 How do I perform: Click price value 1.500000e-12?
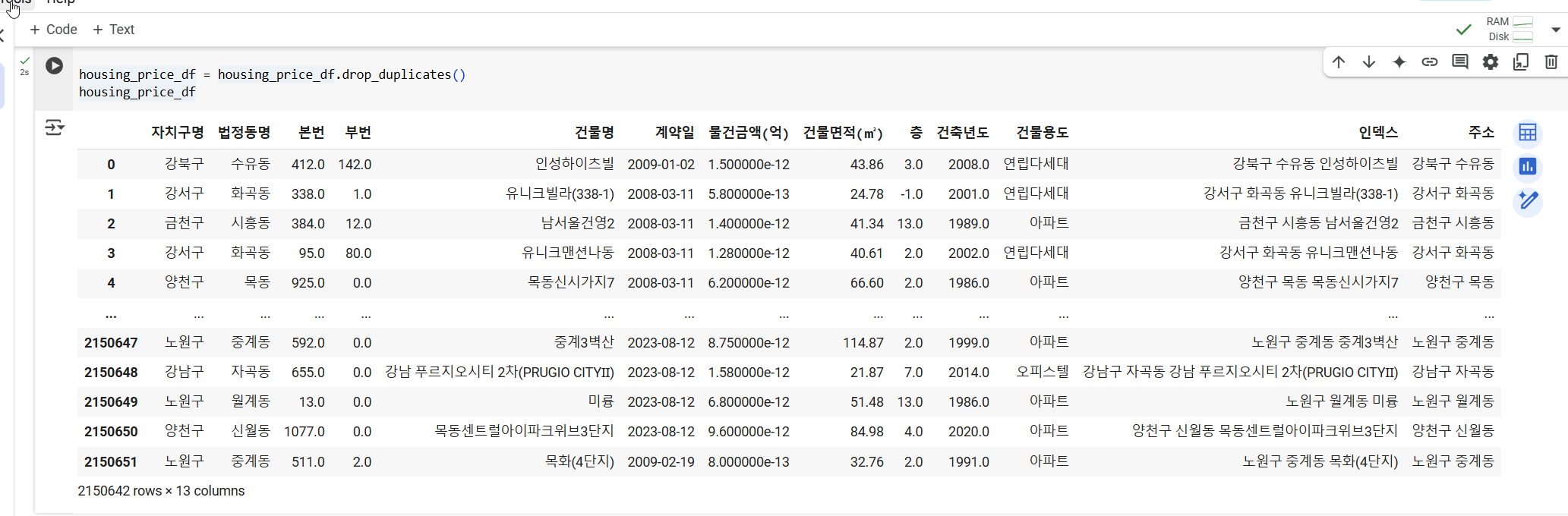point(749,164)
